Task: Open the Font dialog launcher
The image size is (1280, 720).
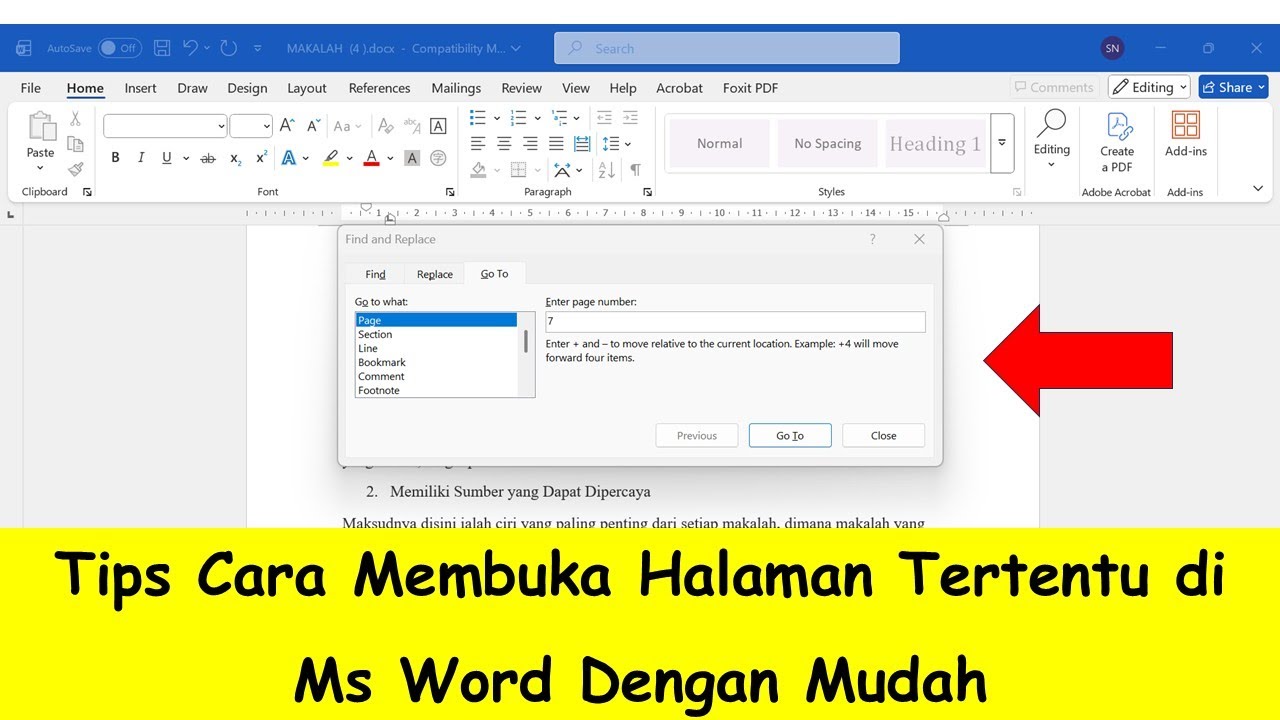Action: 450,192
